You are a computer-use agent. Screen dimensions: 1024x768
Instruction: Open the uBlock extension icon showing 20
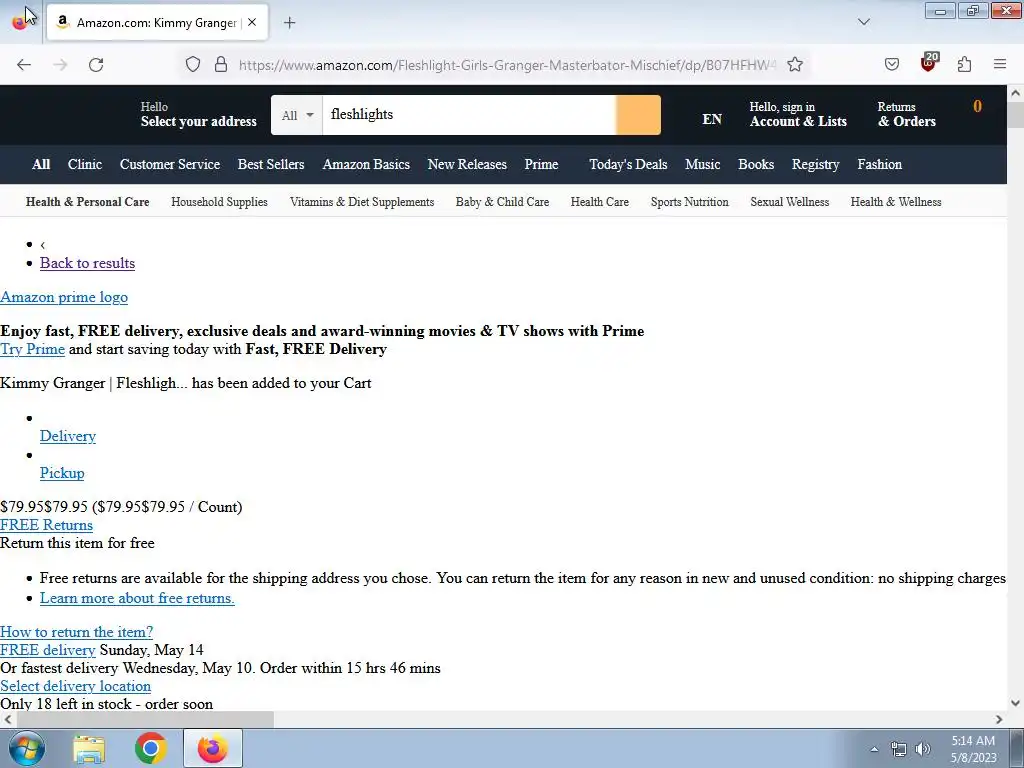point(929,63)
